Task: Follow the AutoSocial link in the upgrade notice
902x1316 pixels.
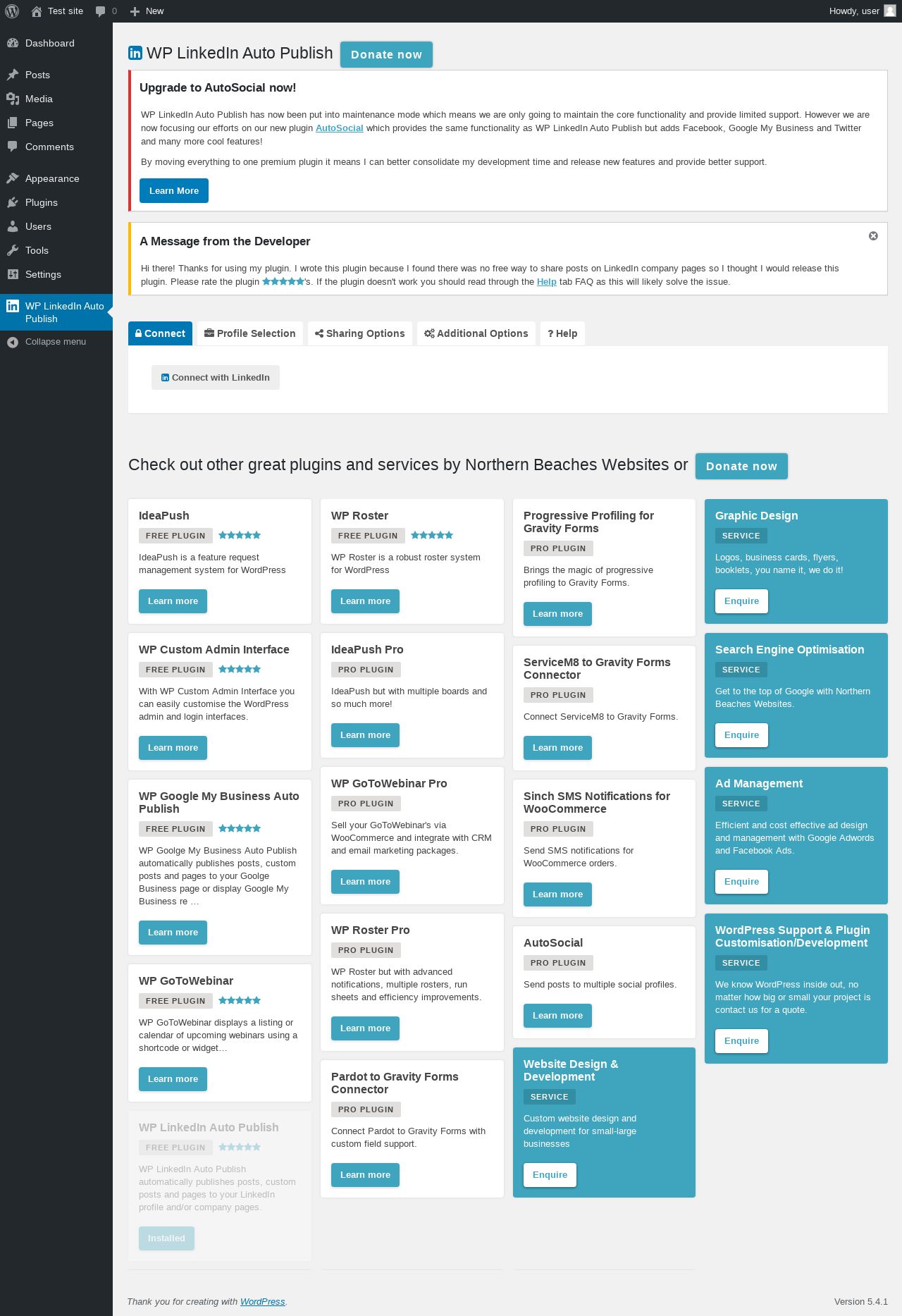Action: (x=340, y=128)
